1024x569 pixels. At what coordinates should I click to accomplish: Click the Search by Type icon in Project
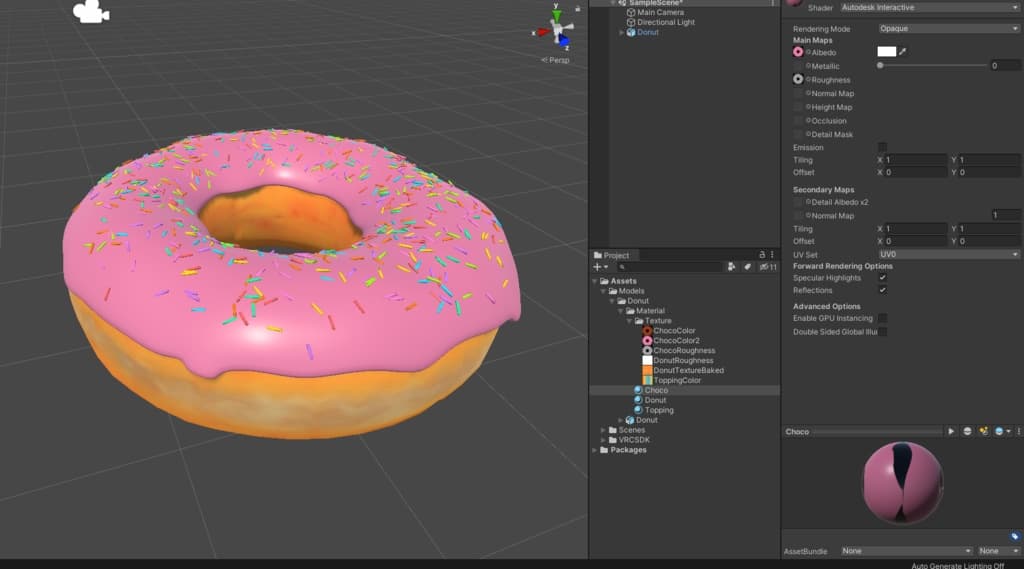[x=731, y=267]
